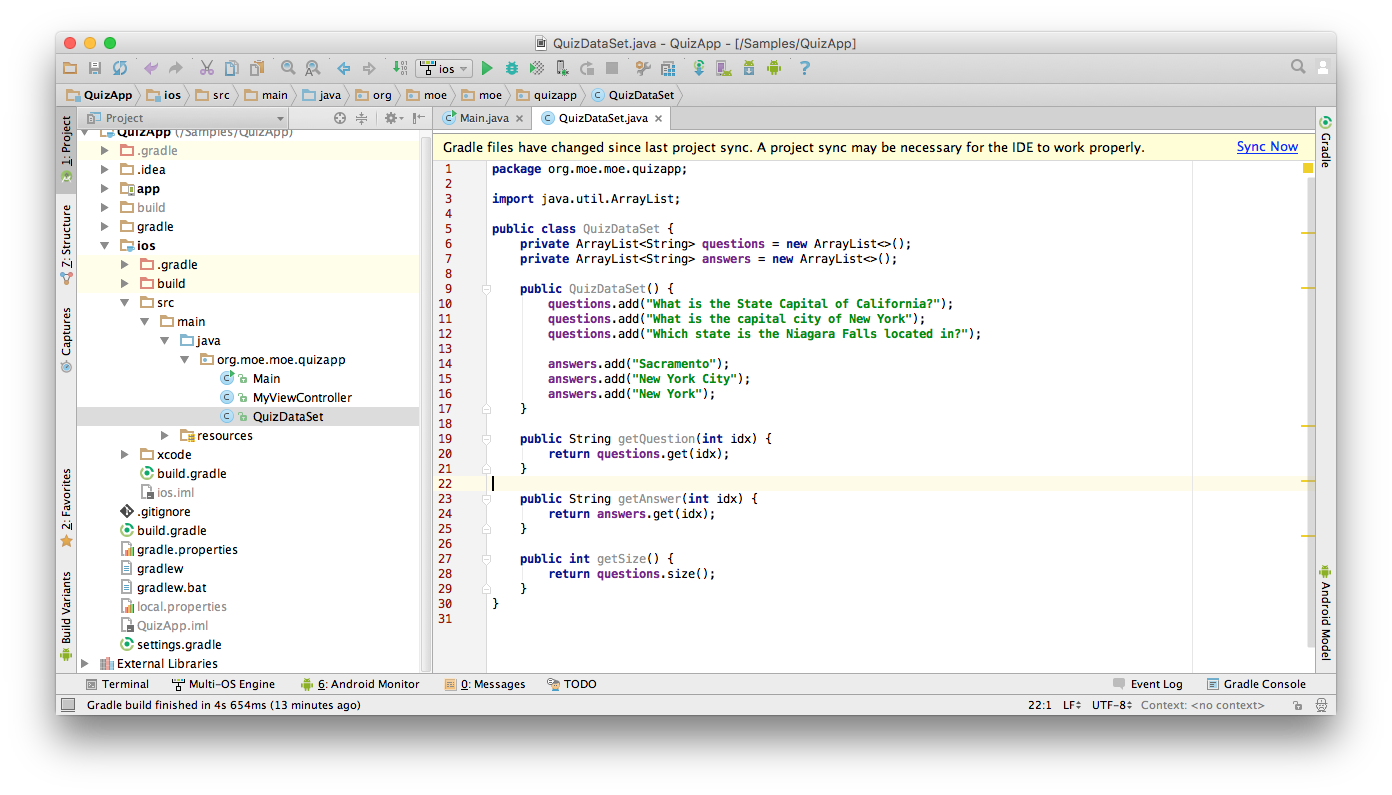1392x795 pixels.
Task: Open Android Device Monitor icon
Action: (x=773, y=68)
